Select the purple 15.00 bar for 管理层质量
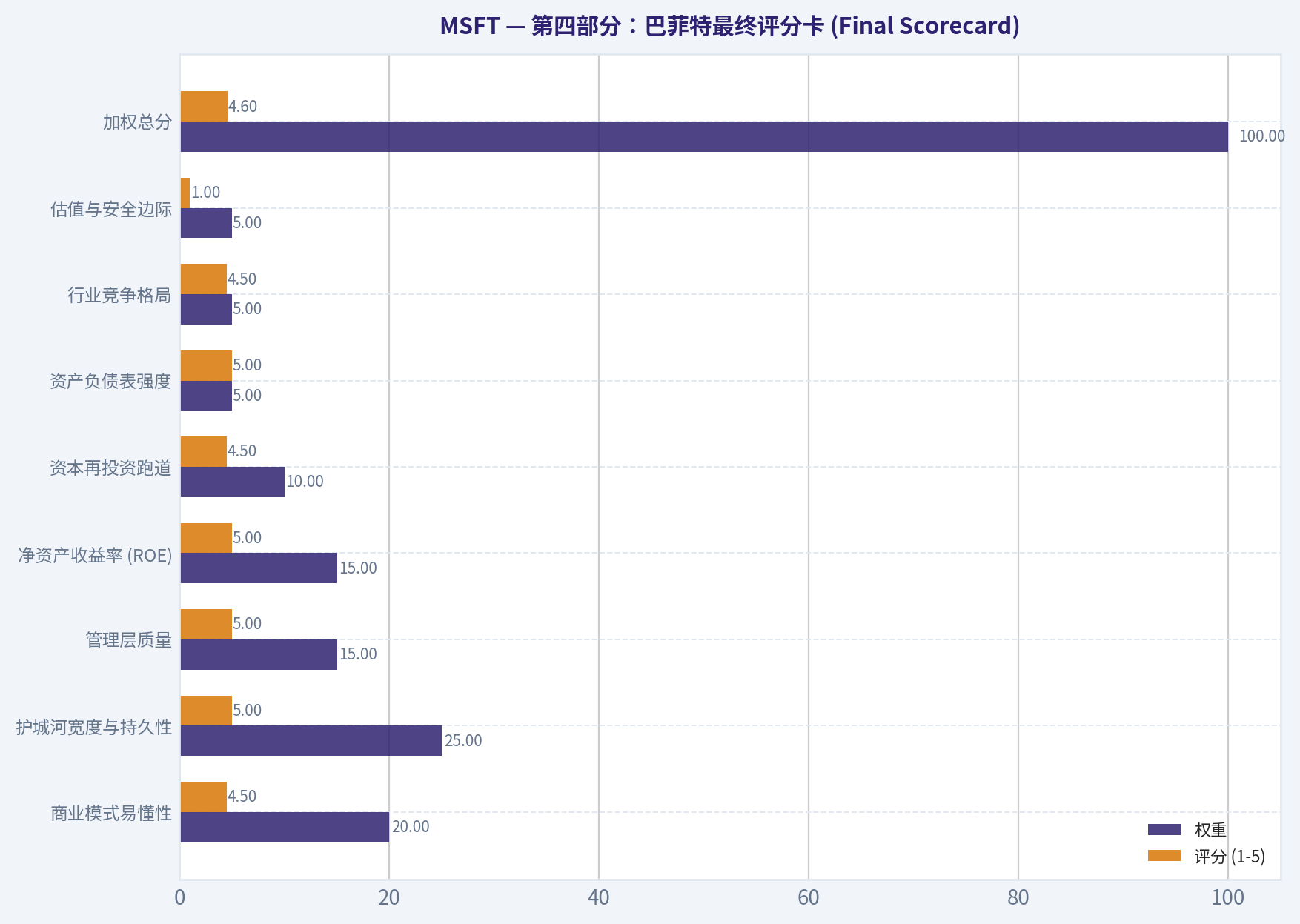The image size is (1300, 924). tap(259, 654)
